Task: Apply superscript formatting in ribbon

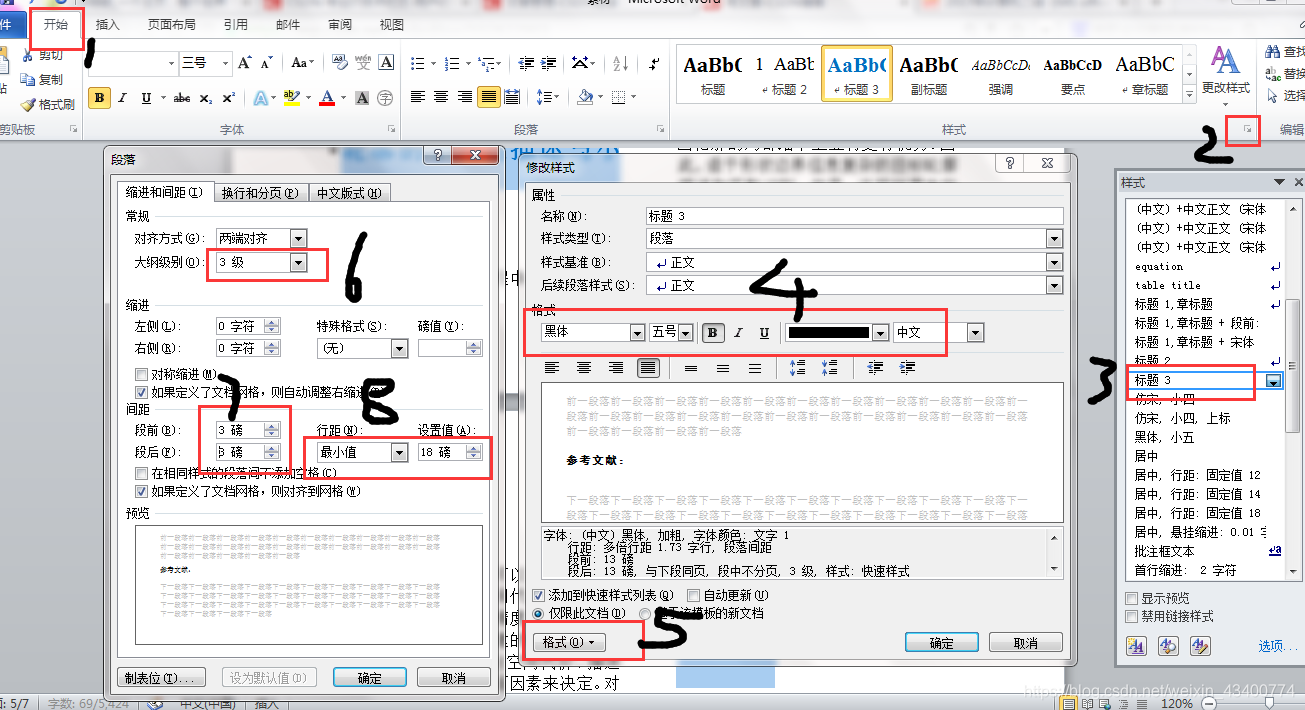Action: pos(229,98)
